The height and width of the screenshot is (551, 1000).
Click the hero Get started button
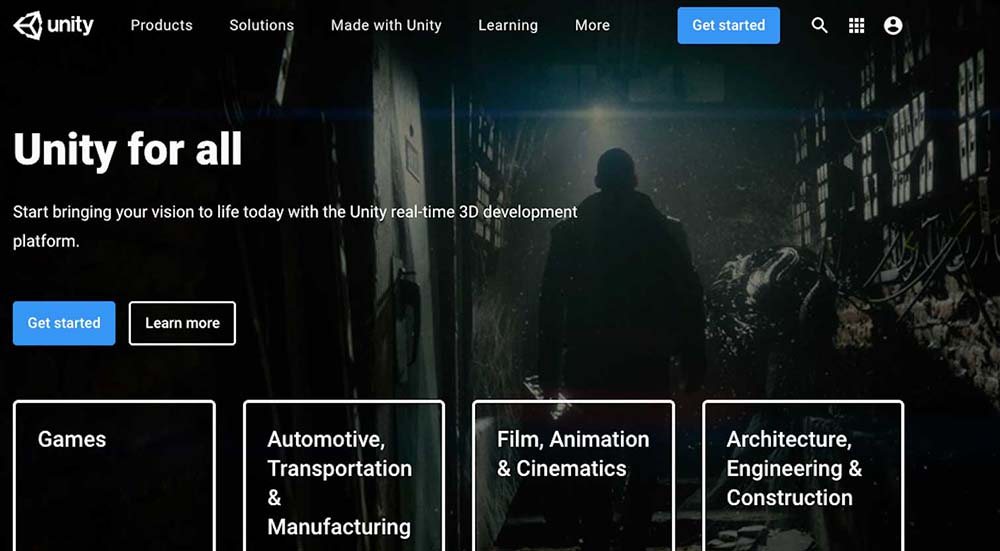coord(64,323)
